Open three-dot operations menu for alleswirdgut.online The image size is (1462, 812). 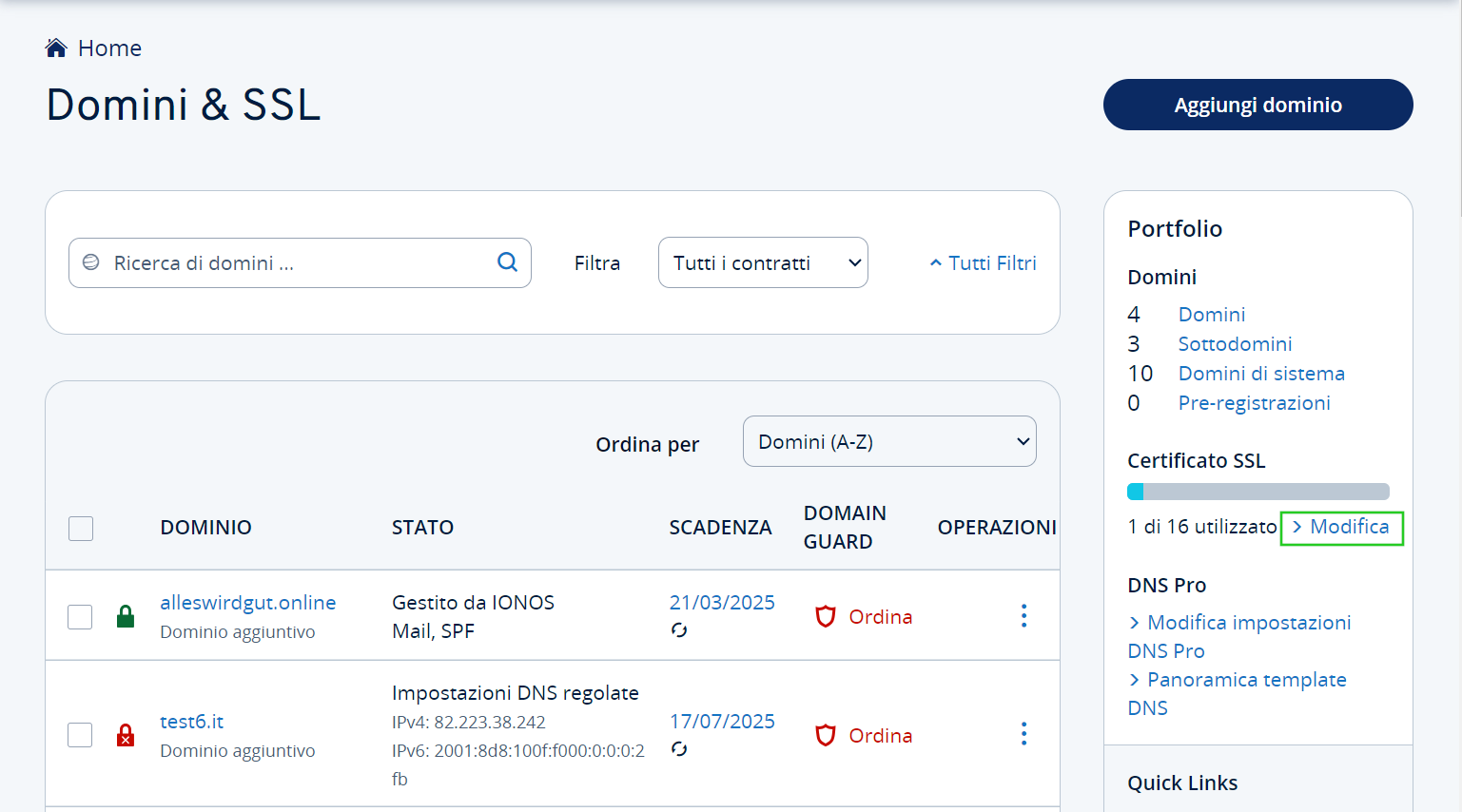click(1024, 616)
